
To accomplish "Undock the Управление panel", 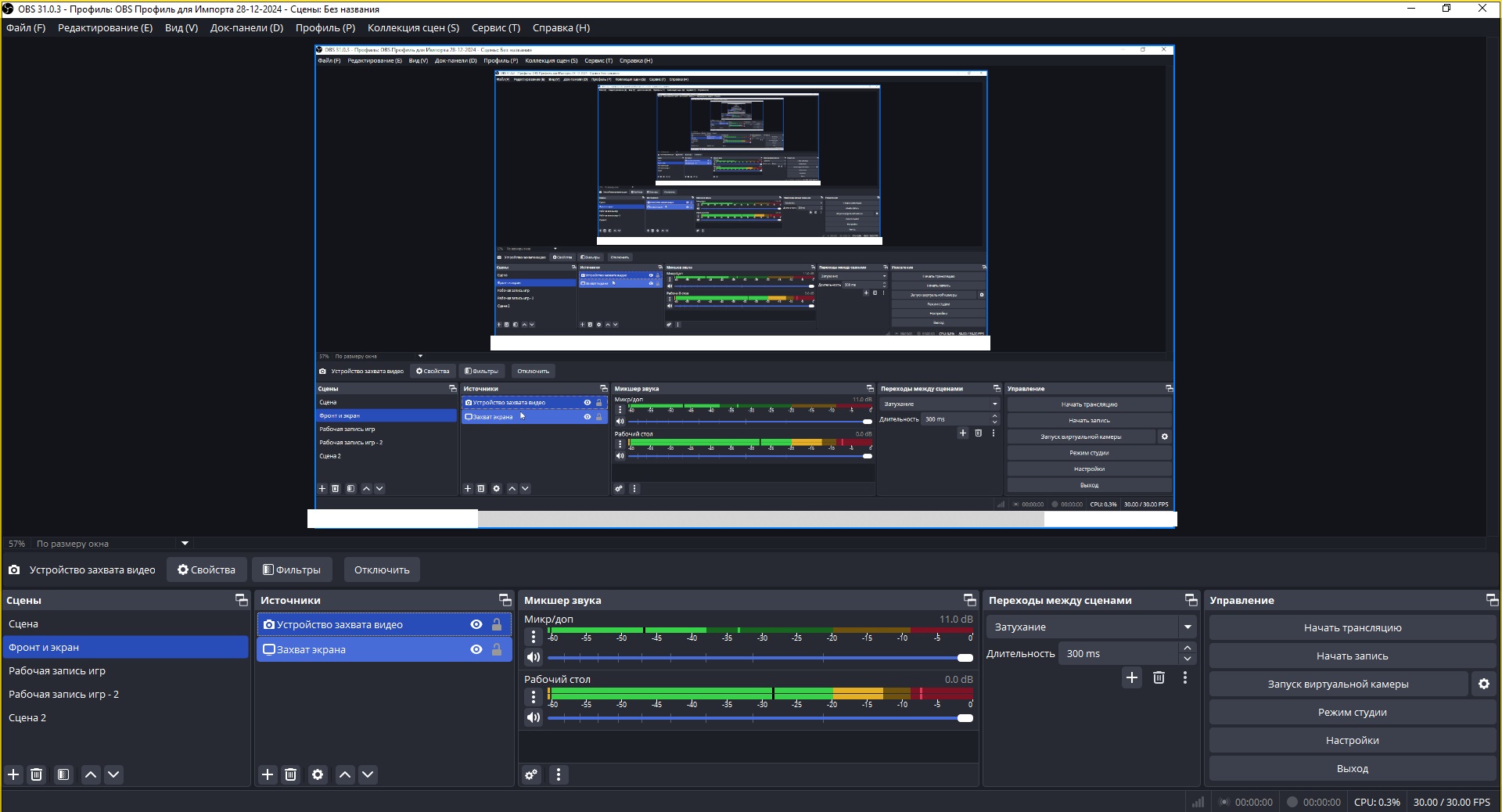I will [1493, 600].
